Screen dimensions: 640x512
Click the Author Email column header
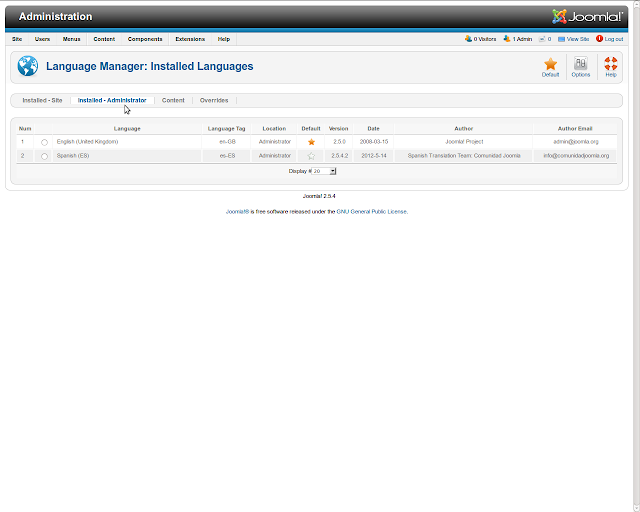click(x=575, y=129)
